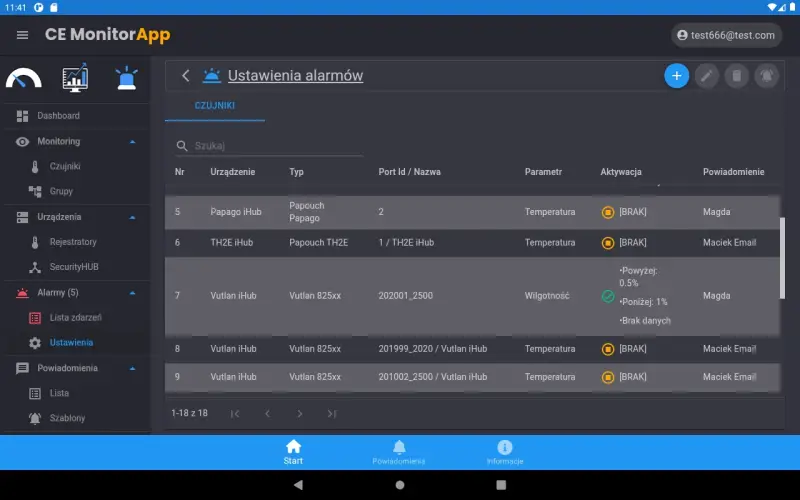Open Powiadomienia in bottom navigation bar
800x500 pixels.
point(399,452)
